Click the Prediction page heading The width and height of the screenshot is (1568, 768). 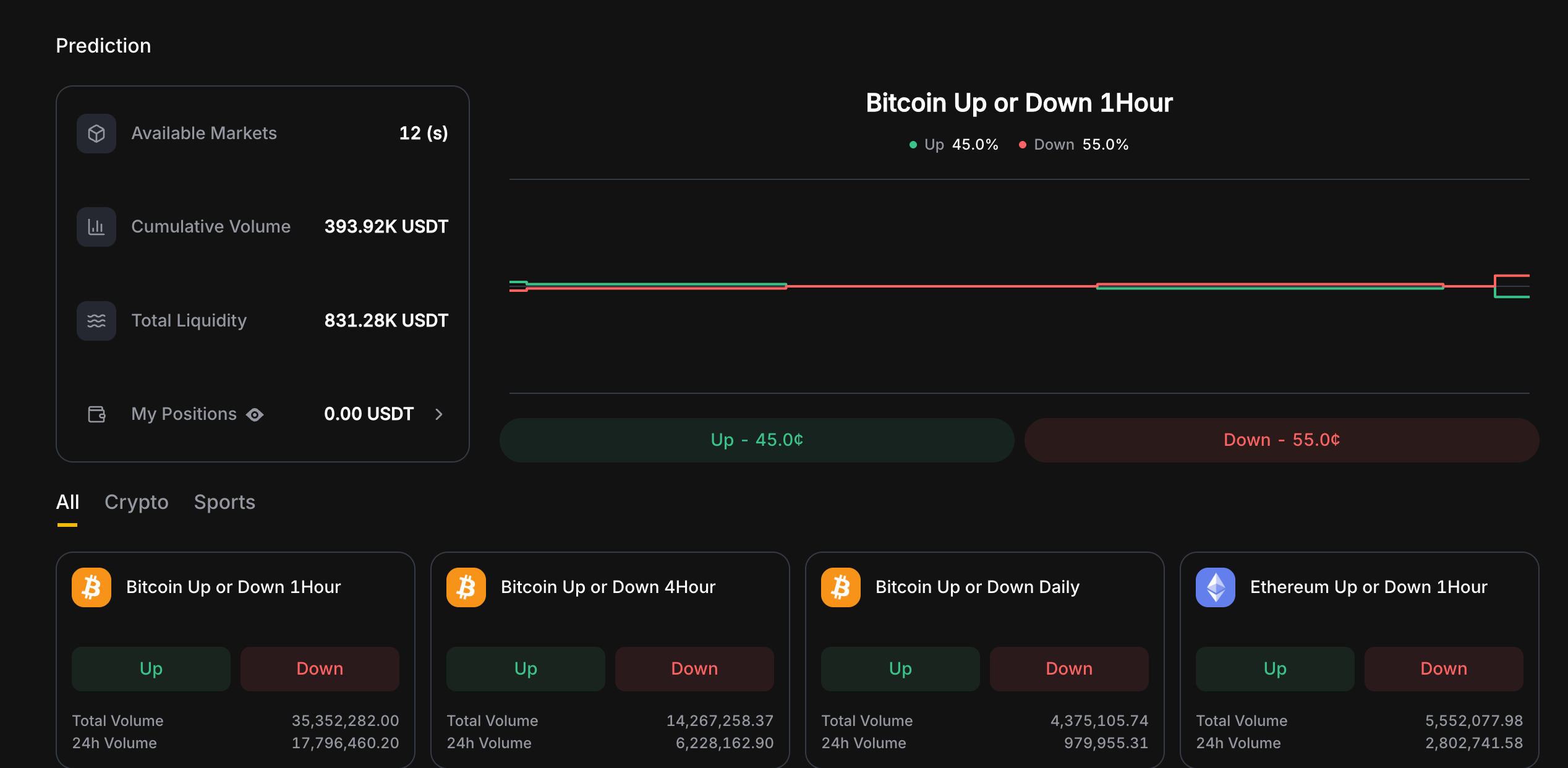[103, 46]
